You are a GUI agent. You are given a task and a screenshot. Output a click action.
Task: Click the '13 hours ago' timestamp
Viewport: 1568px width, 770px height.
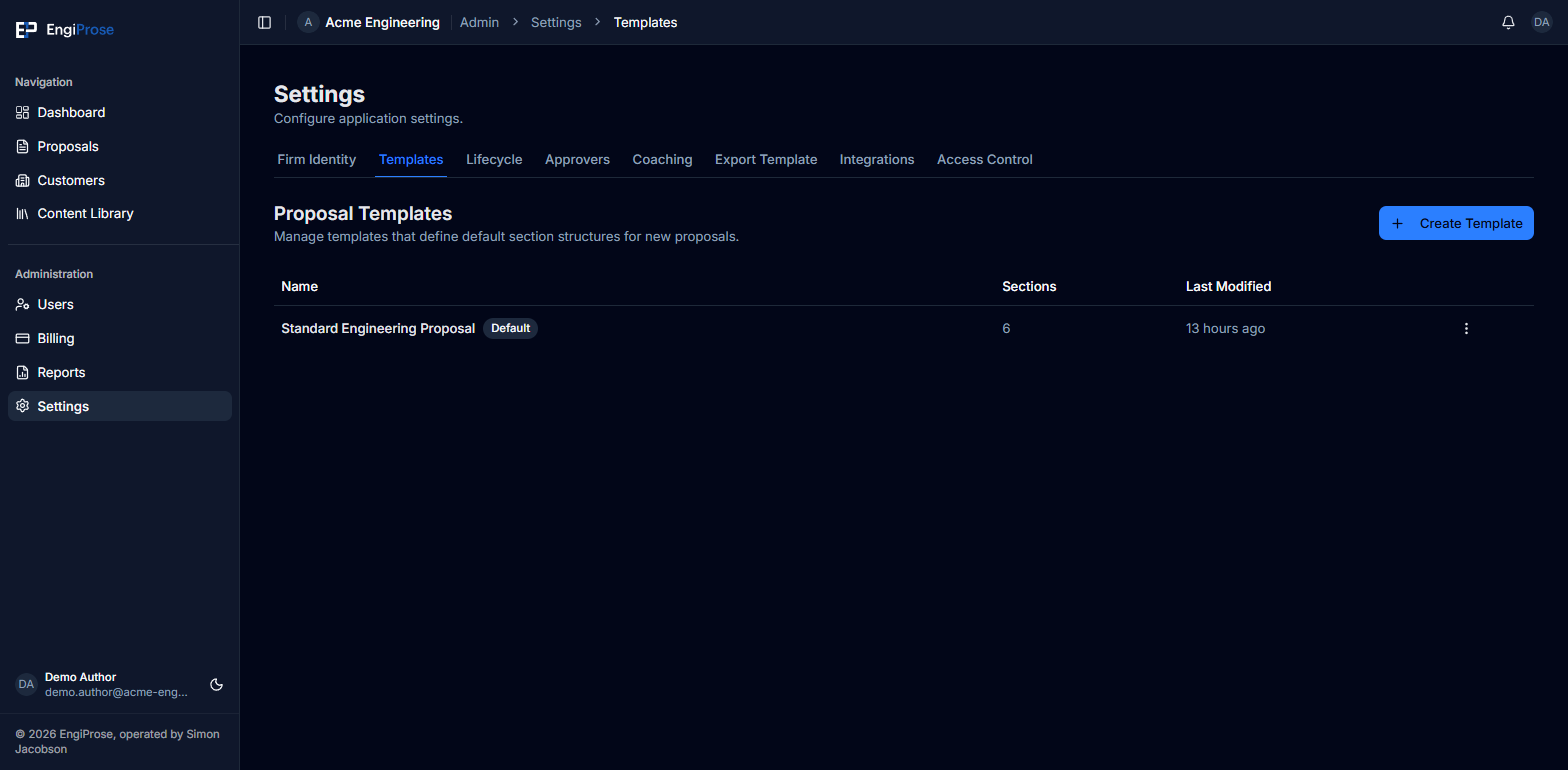[1225, 328]
